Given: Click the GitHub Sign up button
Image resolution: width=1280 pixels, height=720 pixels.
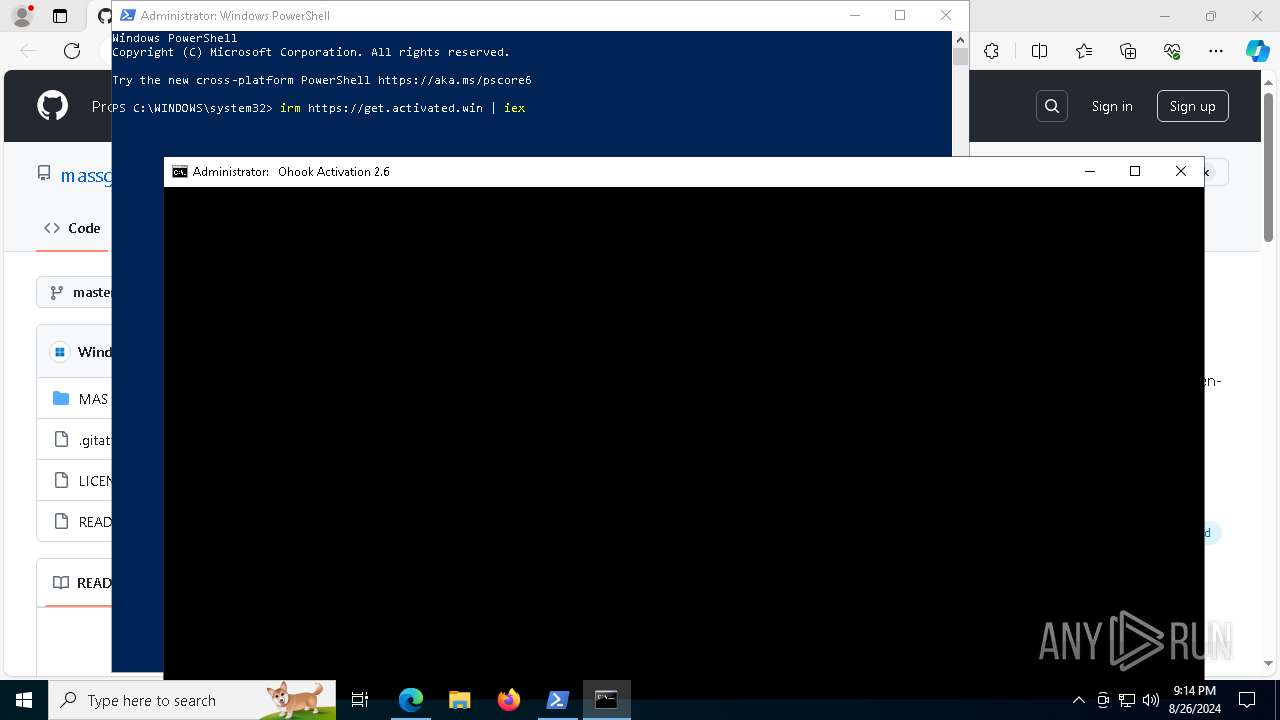Looking at the screenshot, I should (1192, 106).
